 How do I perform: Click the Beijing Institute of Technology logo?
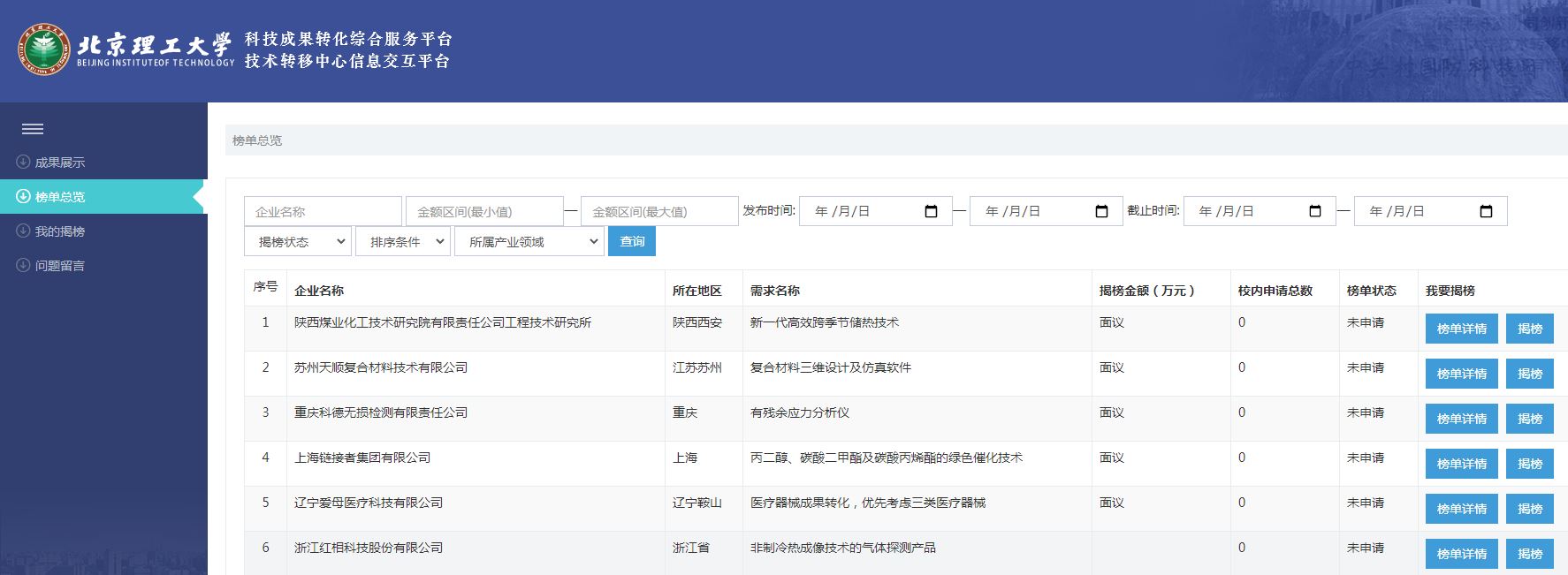(x=43, y=49)
